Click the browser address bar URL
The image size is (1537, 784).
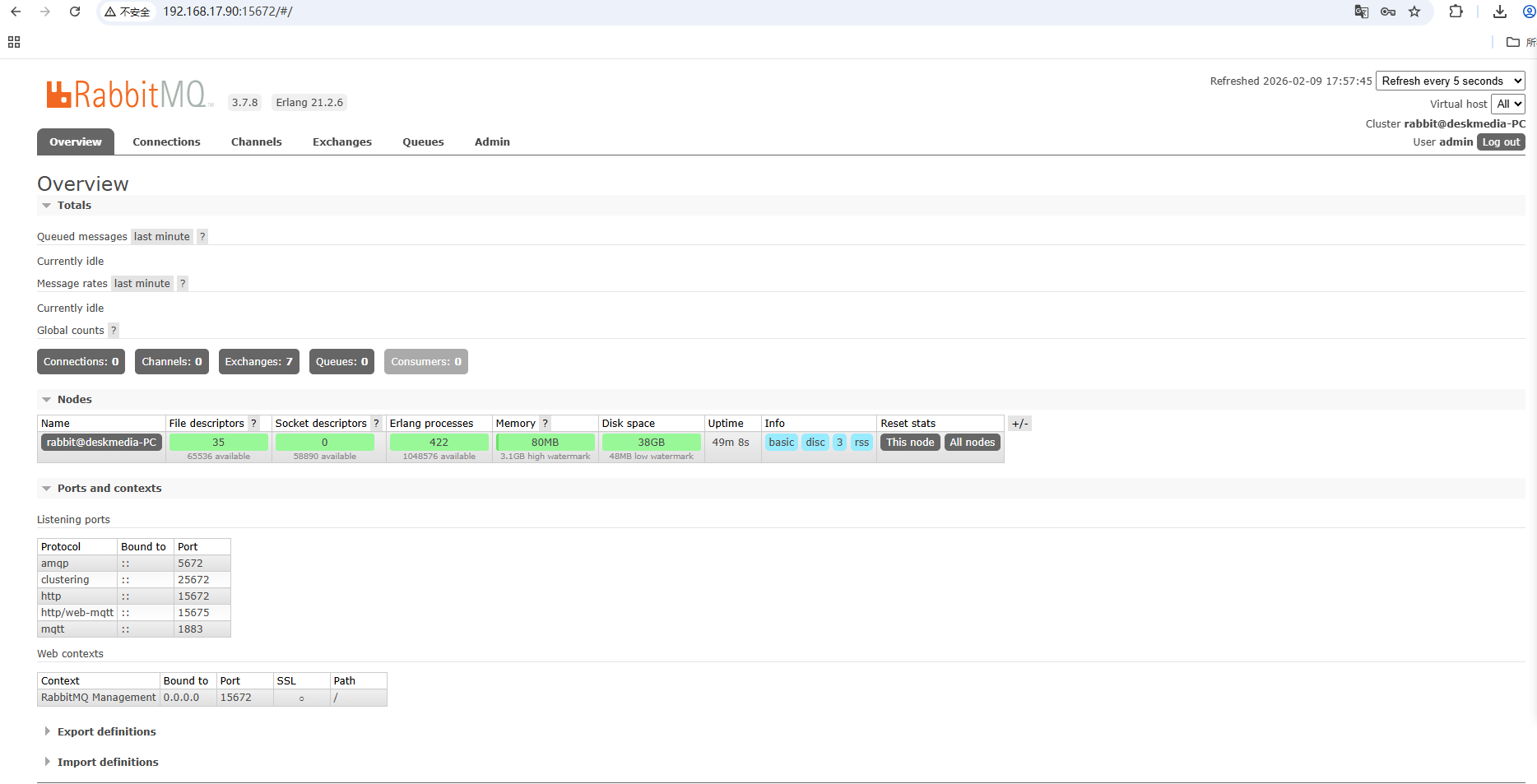click(x=228, y=12)
